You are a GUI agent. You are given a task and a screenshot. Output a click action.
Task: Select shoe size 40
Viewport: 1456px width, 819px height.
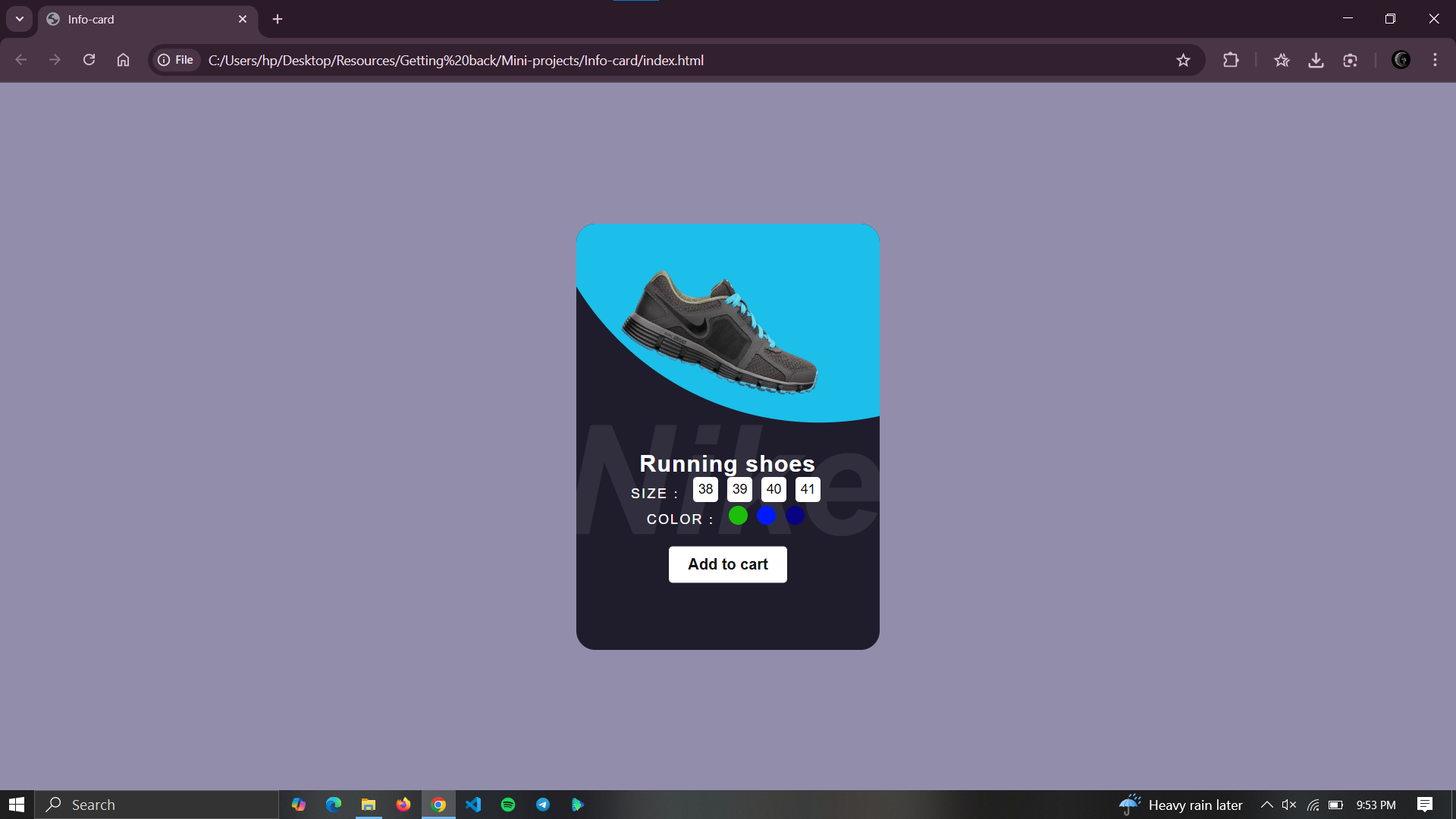[773, 489]
